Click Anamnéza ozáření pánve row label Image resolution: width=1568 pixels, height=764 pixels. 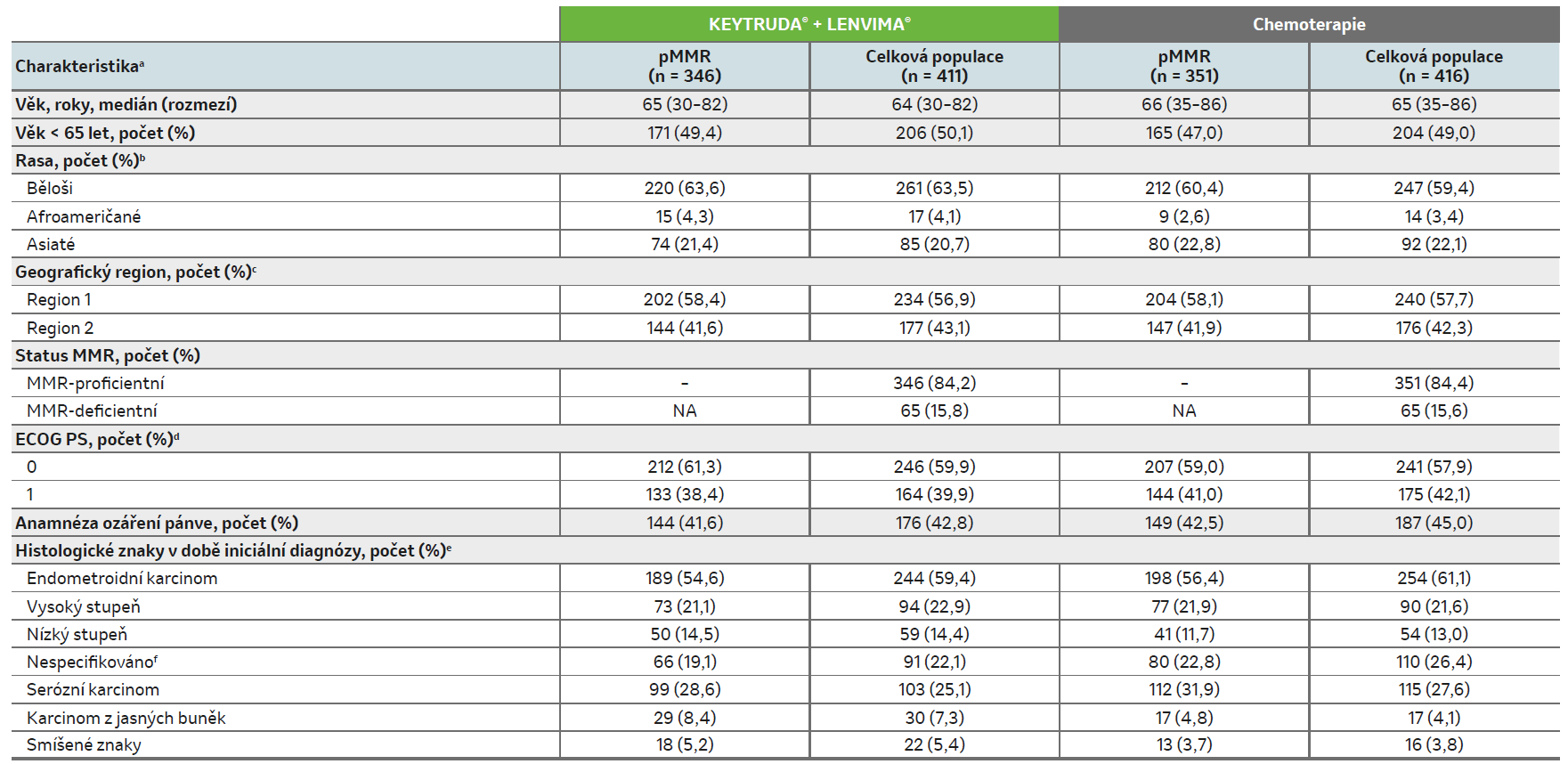tap(157, 523)
